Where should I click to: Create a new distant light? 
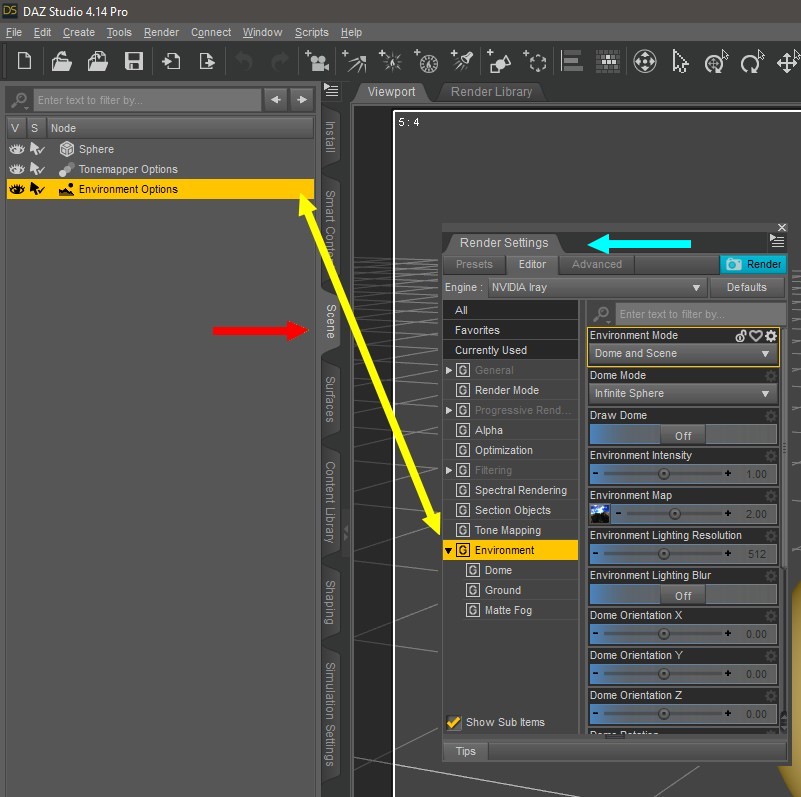354,62
